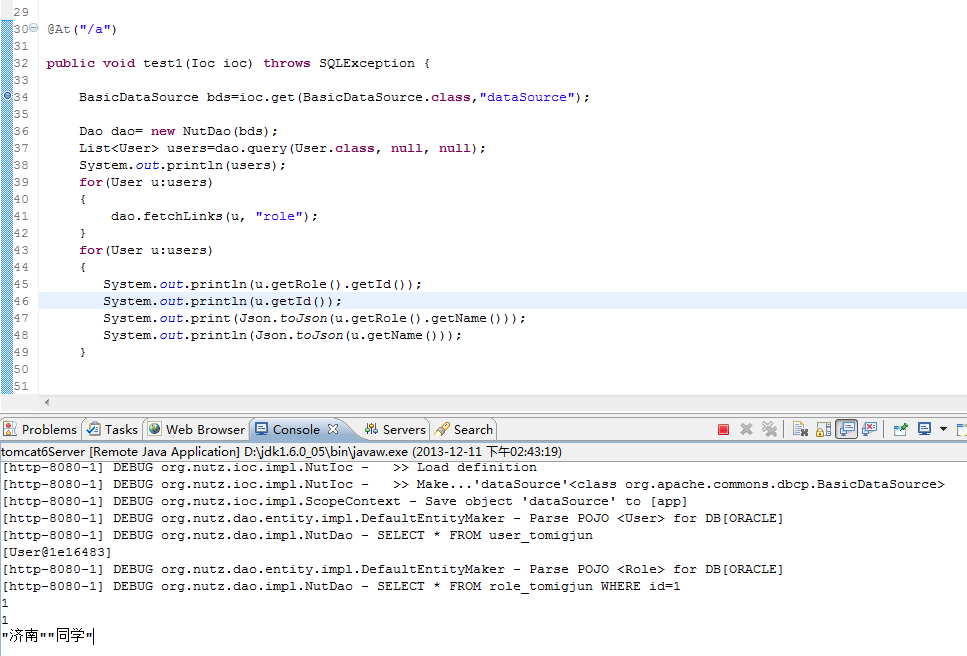967x656 pixels.
Task: Switch to the Web Browser tab
Action: [x=197, y=430]
